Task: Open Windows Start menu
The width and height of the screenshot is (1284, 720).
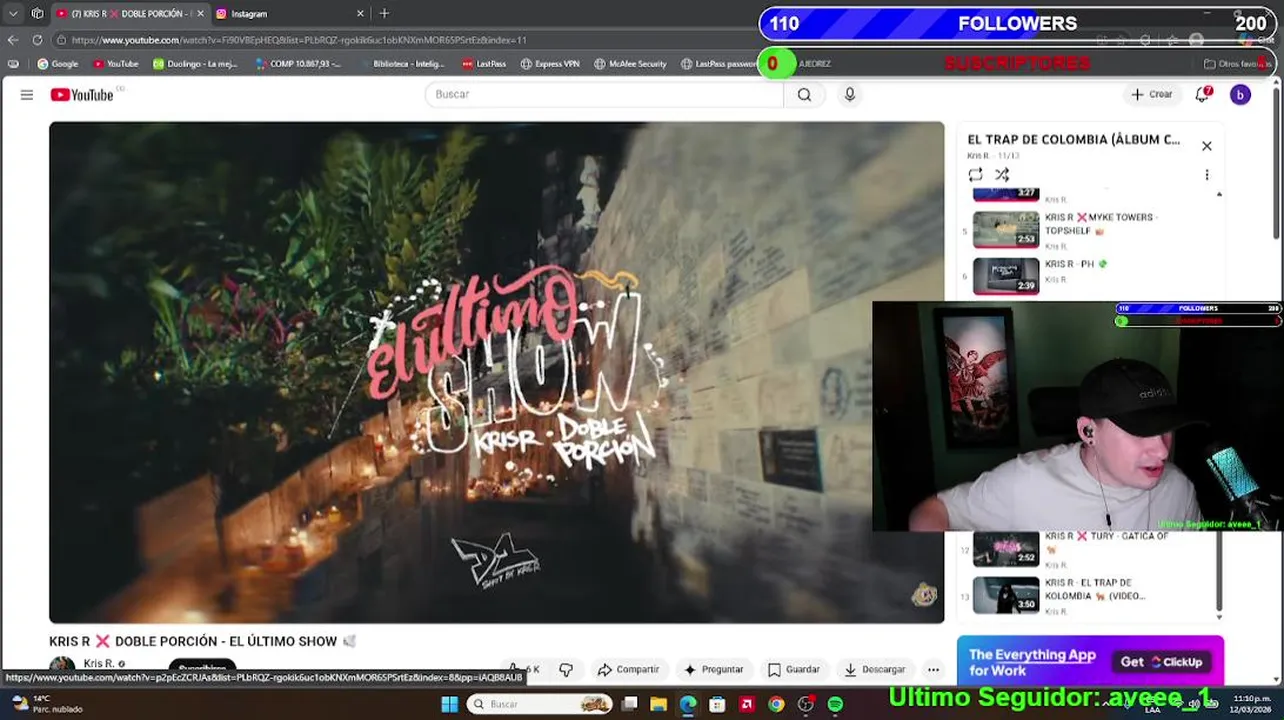Action: (449, 704)
